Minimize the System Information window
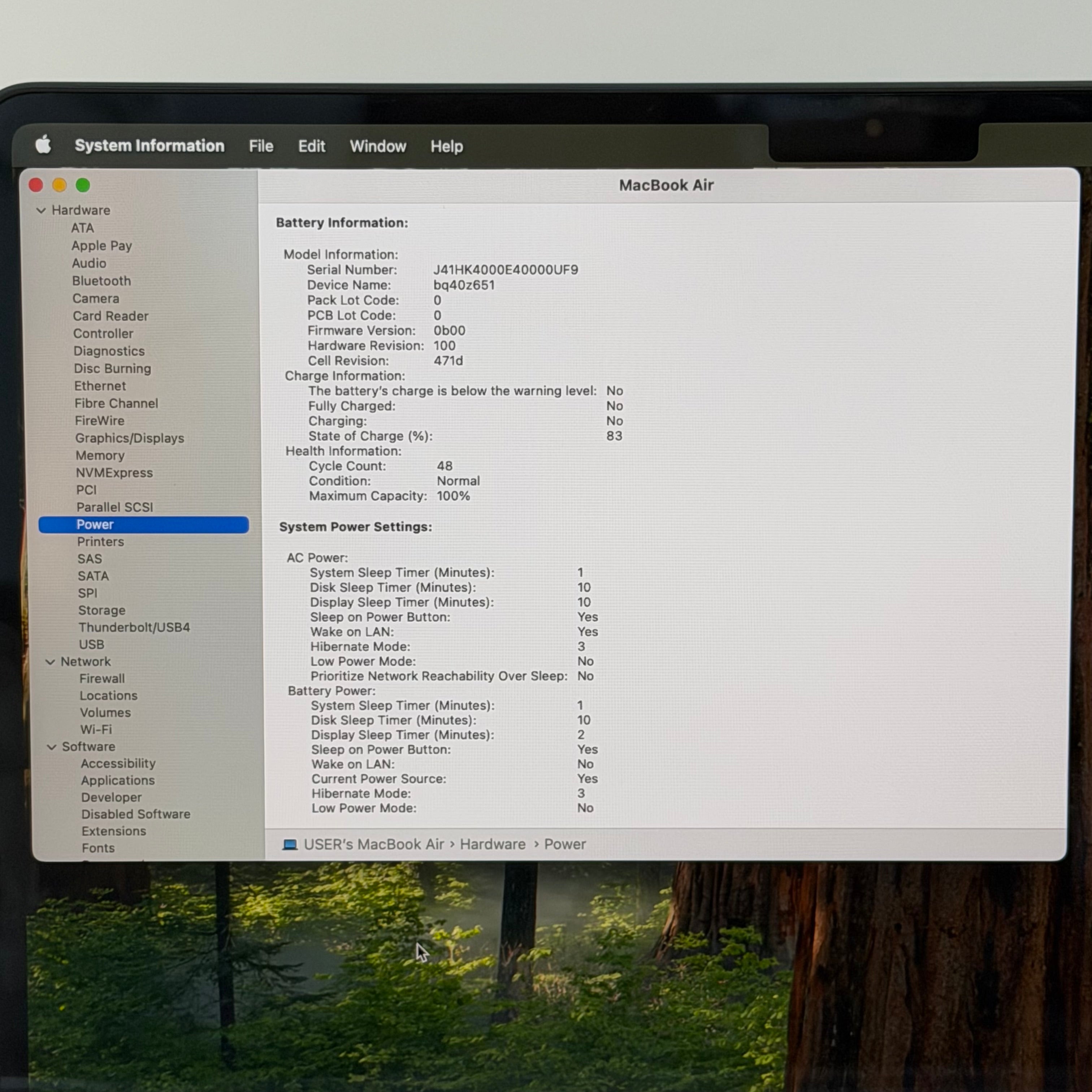The width and height of the screenshot is (1092, 1092). (x=59, y=185)
